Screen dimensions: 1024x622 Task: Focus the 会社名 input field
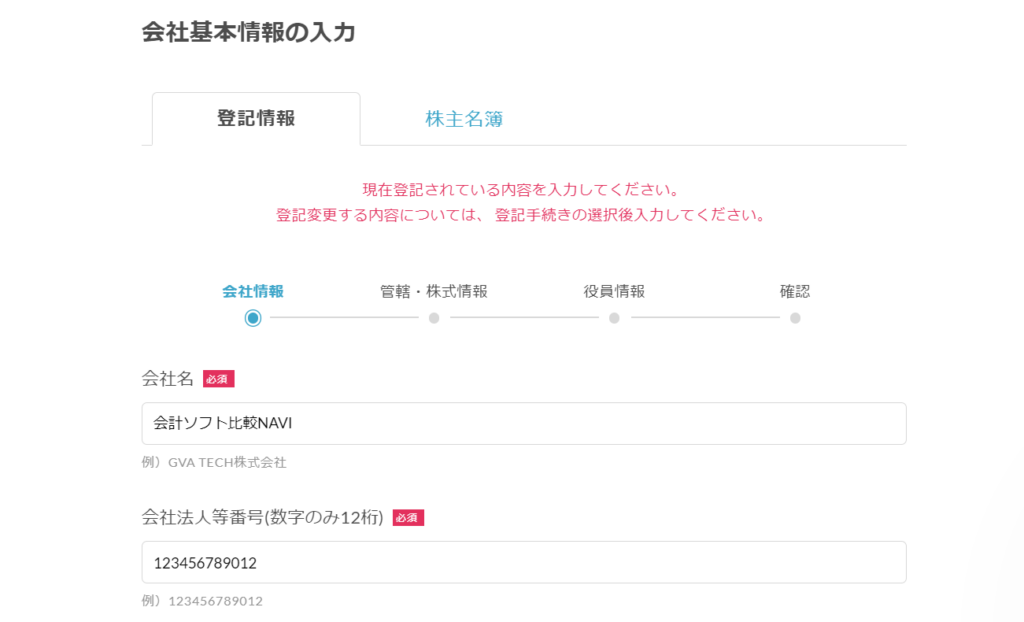click(x=524, y=423)
